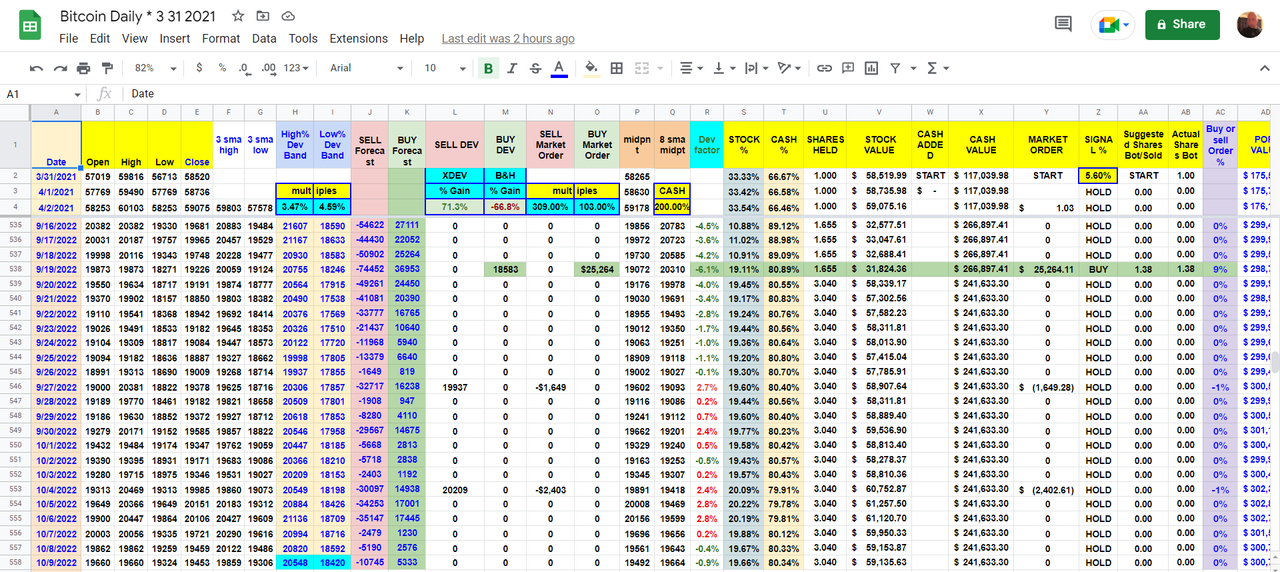The width and height of the screenshot is (1280, 572).
Task: Toggle Italic formatting
Action: [x=512, y=68]
